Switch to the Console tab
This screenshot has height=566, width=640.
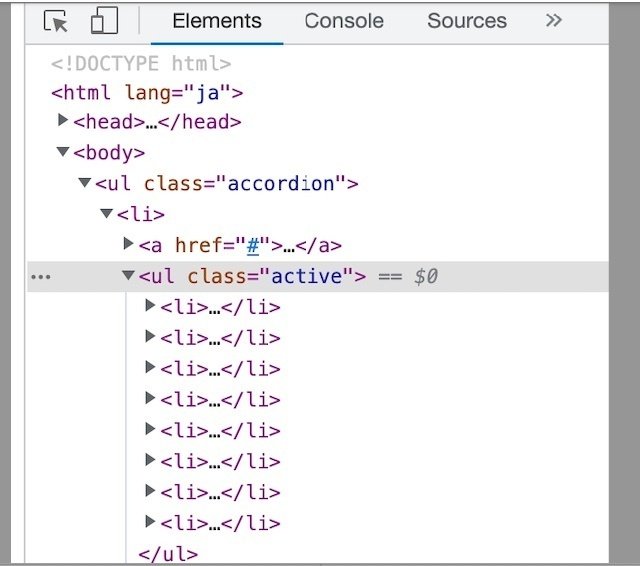coord(344,21)
